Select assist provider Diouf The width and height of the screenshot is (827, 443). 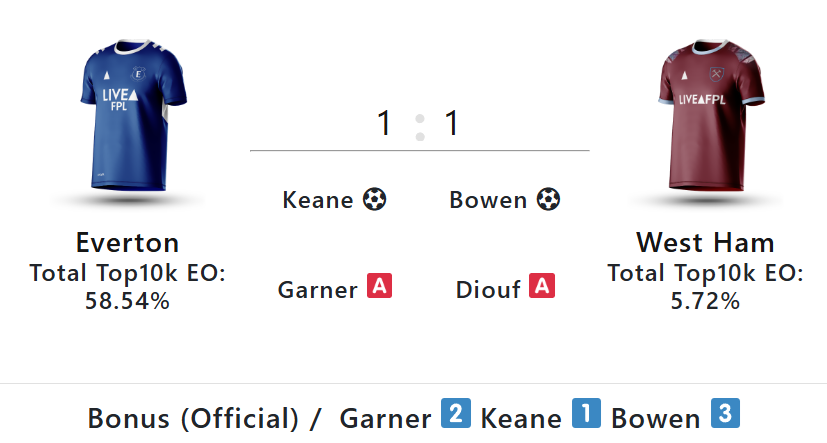490,290
